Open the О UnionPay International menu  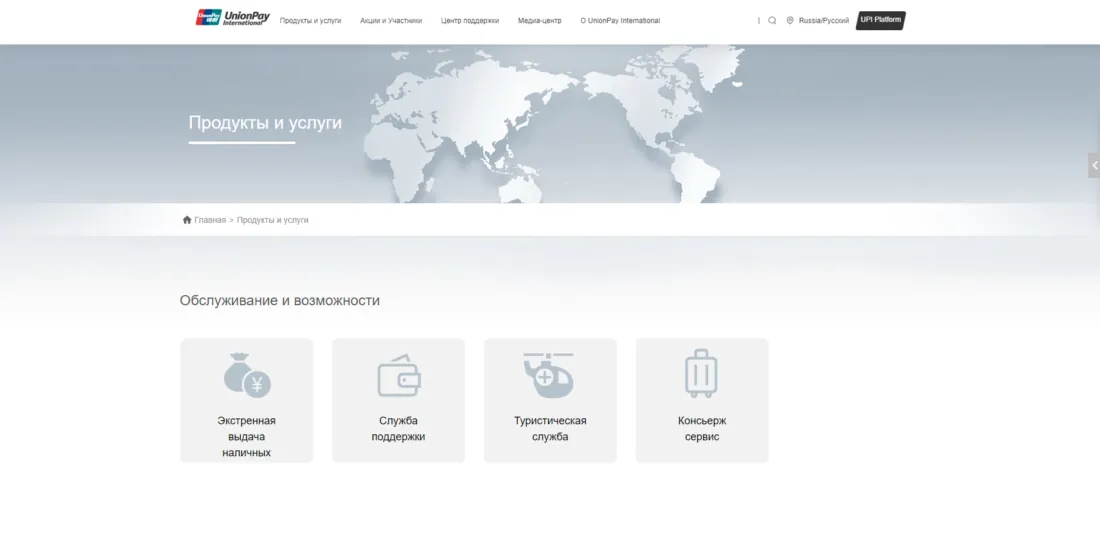coord(620,21)
